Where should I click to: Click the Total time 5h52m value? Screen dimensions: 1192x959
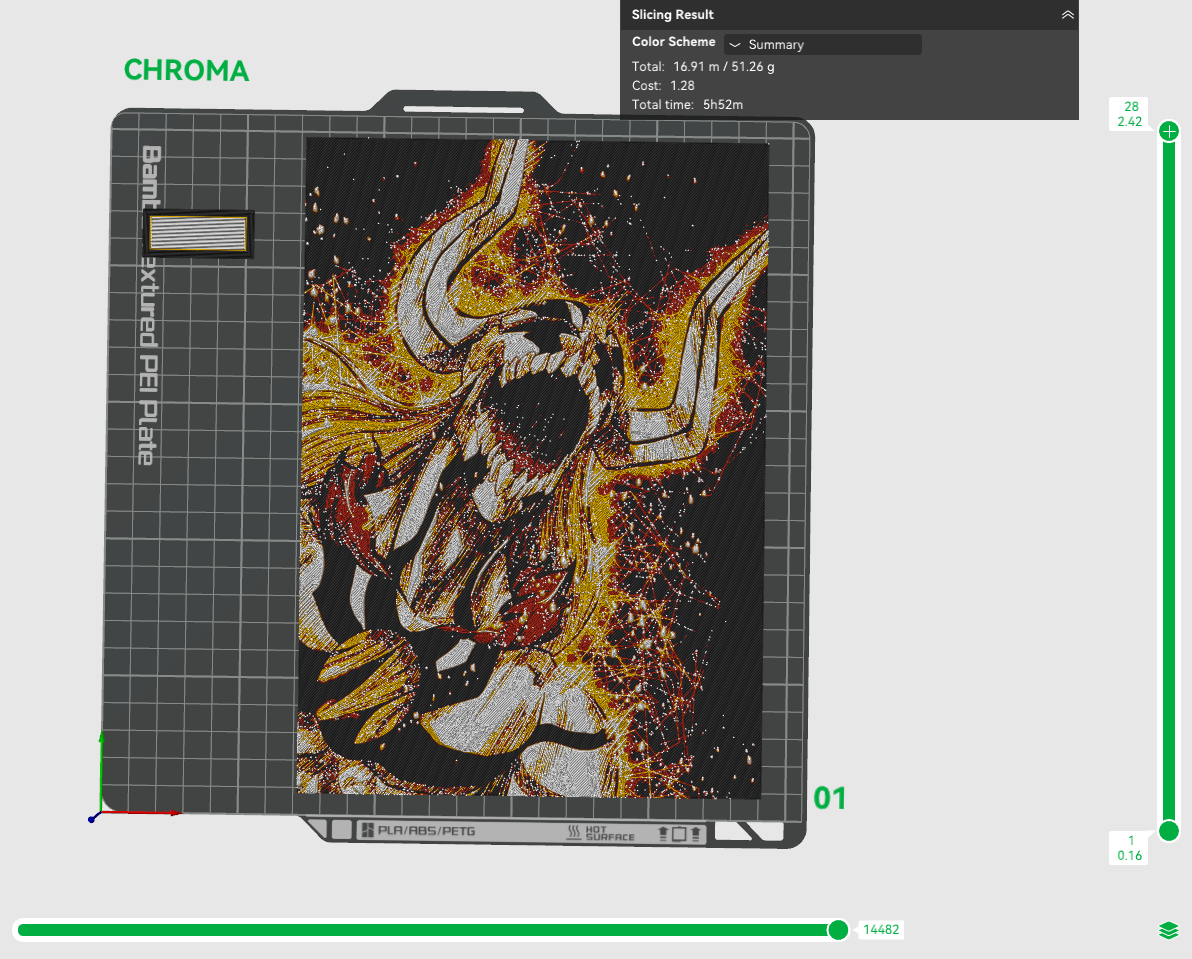tap(722, 105)
